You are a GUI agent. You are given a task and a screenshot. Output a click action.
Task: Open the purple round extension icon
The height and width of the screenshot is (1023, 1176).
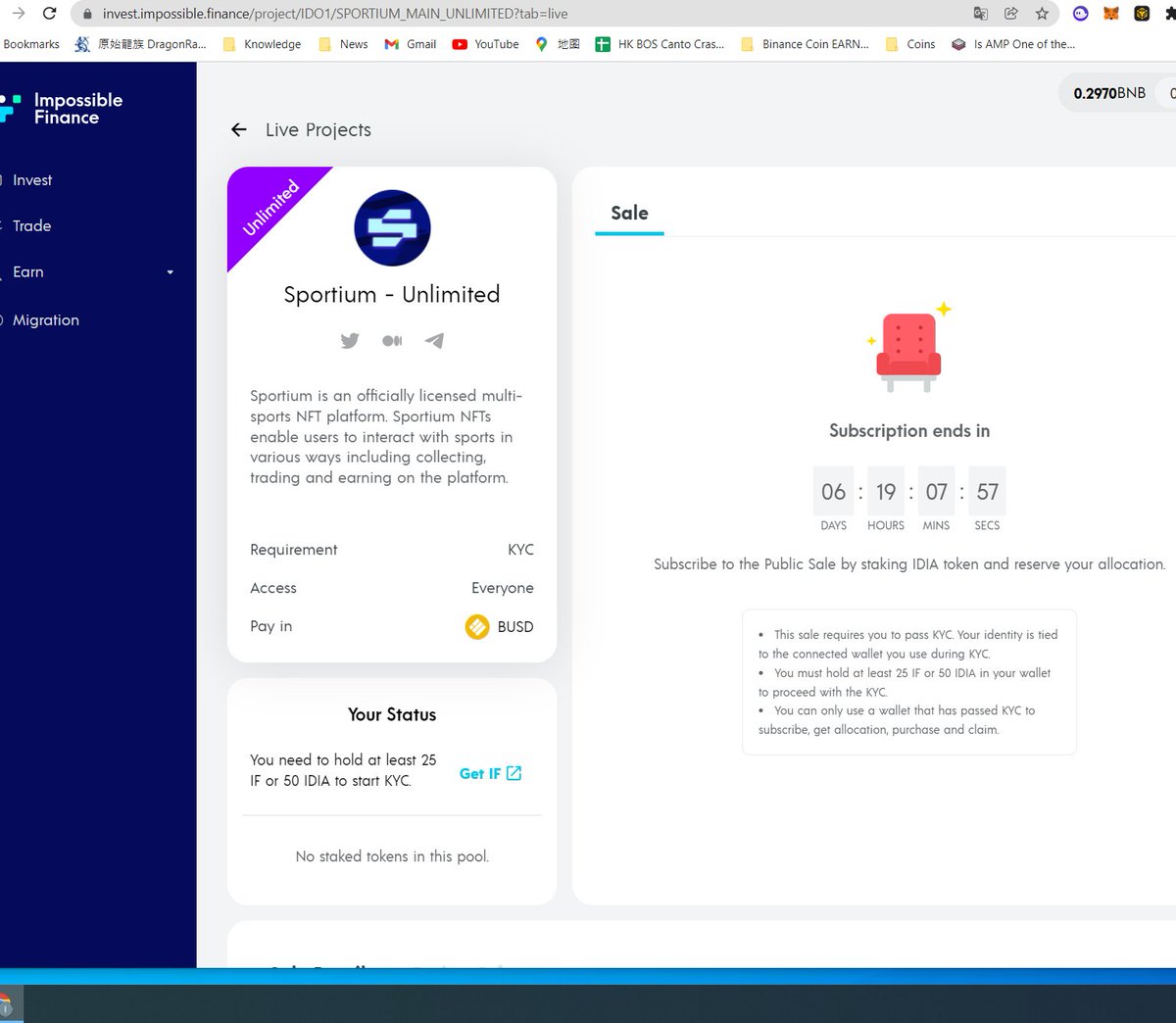click(x=1081, y=14)
